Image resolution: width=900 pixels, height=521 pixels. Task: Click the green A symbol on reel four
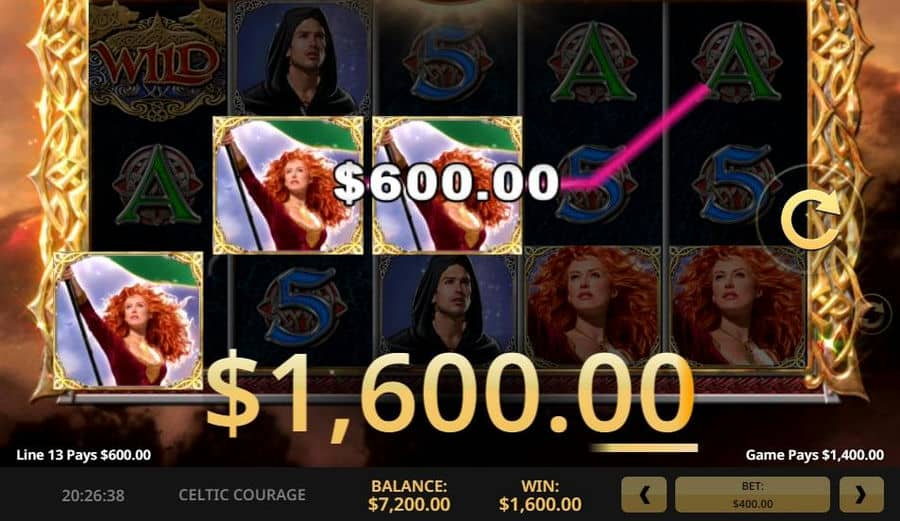(592, 62)
